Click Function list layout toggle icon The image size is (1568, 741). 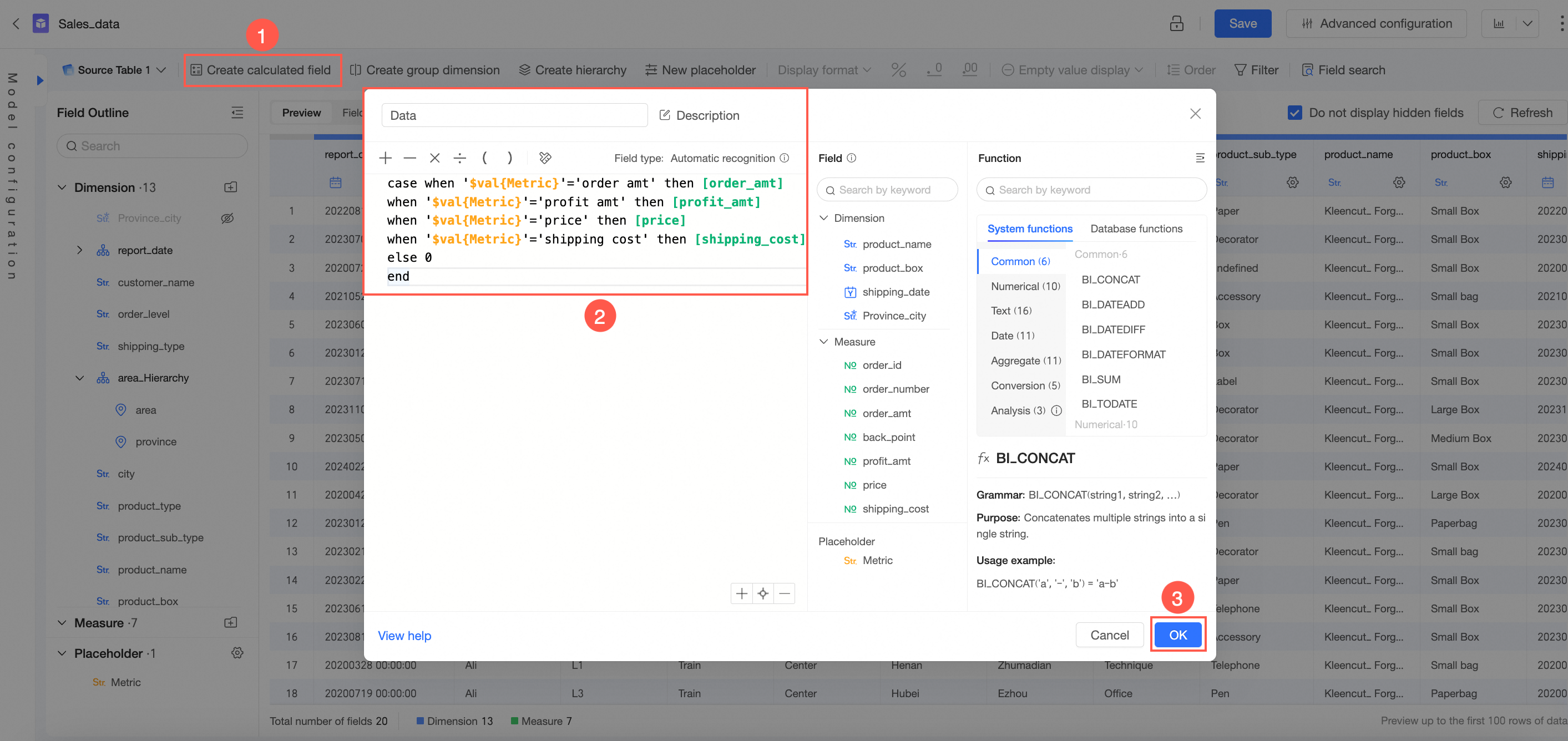(1200, 158)
